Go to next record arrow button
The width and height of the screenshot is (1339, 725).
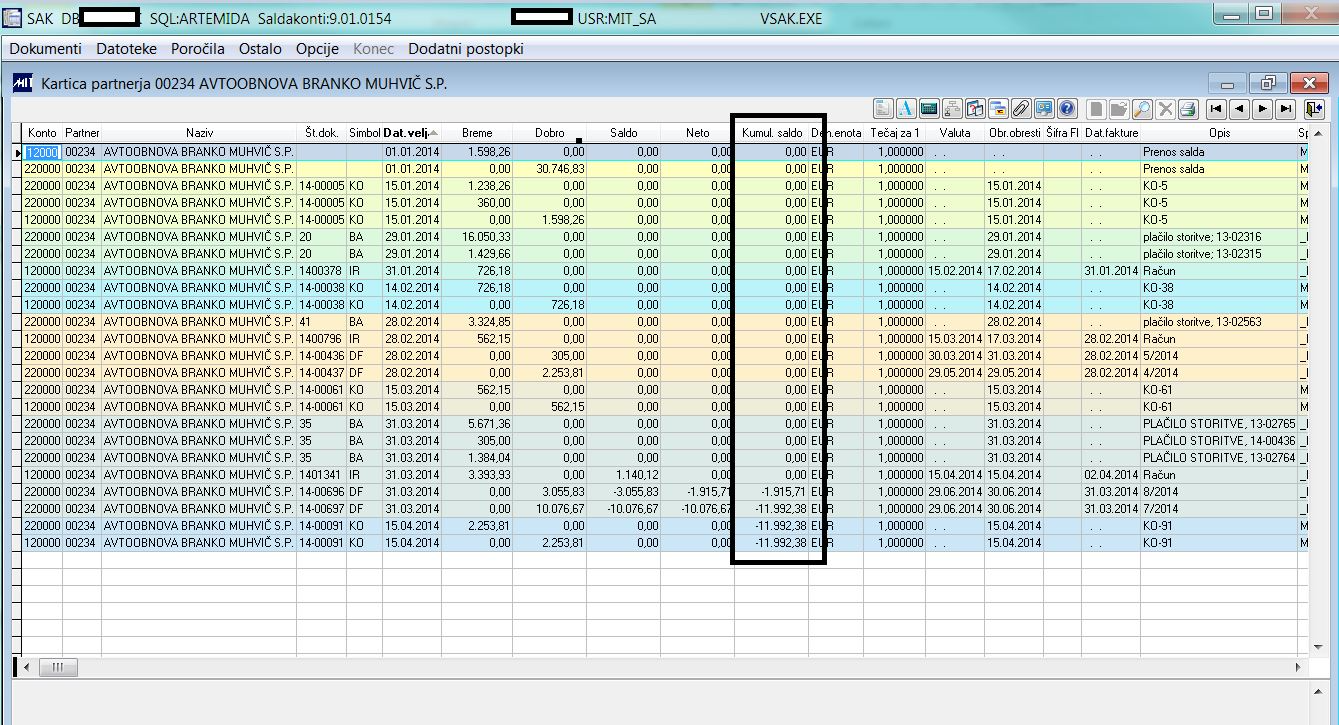(1263, 109)
